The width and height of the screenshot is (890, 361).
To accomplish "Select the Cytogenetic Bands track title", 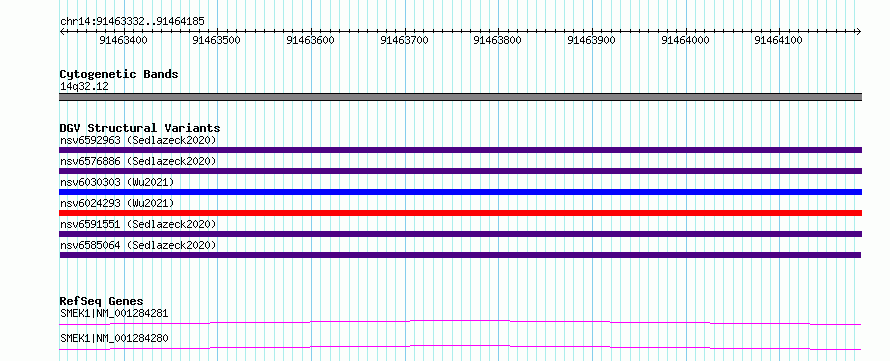I will pos(119,74).
